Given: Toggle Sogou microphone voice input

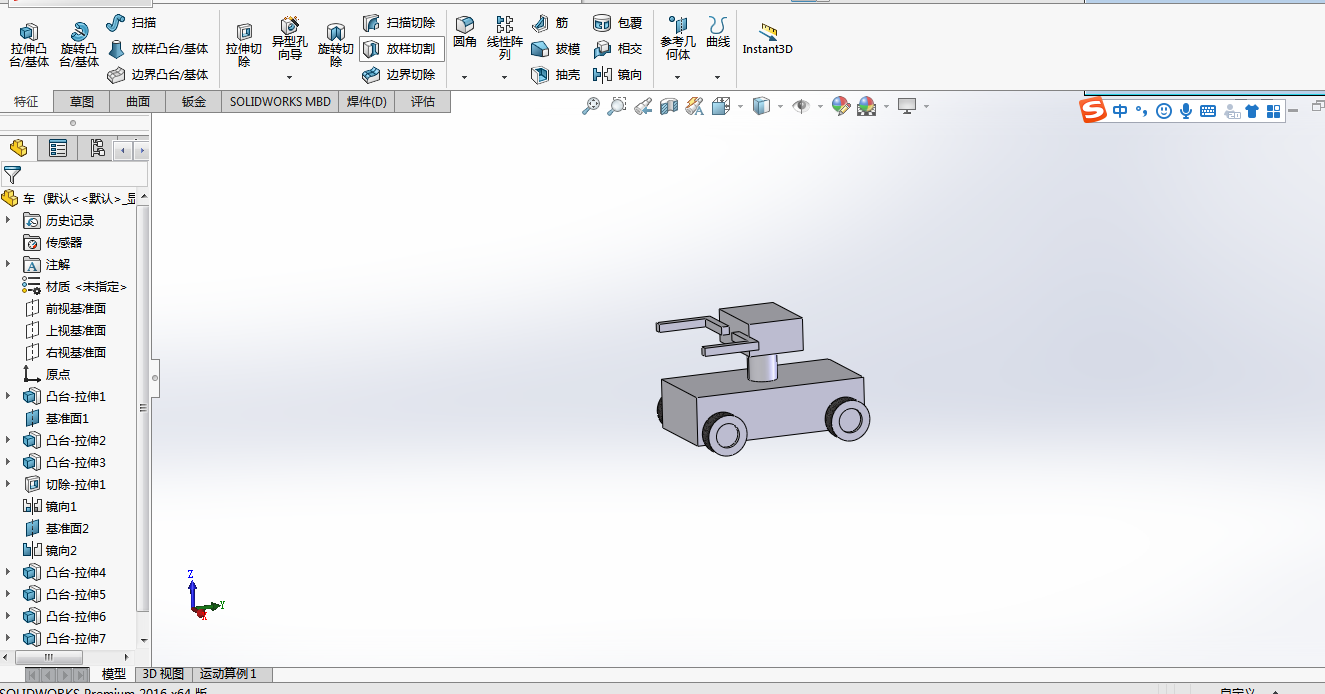Looking at the screenshot, I should coord(1186,111).
